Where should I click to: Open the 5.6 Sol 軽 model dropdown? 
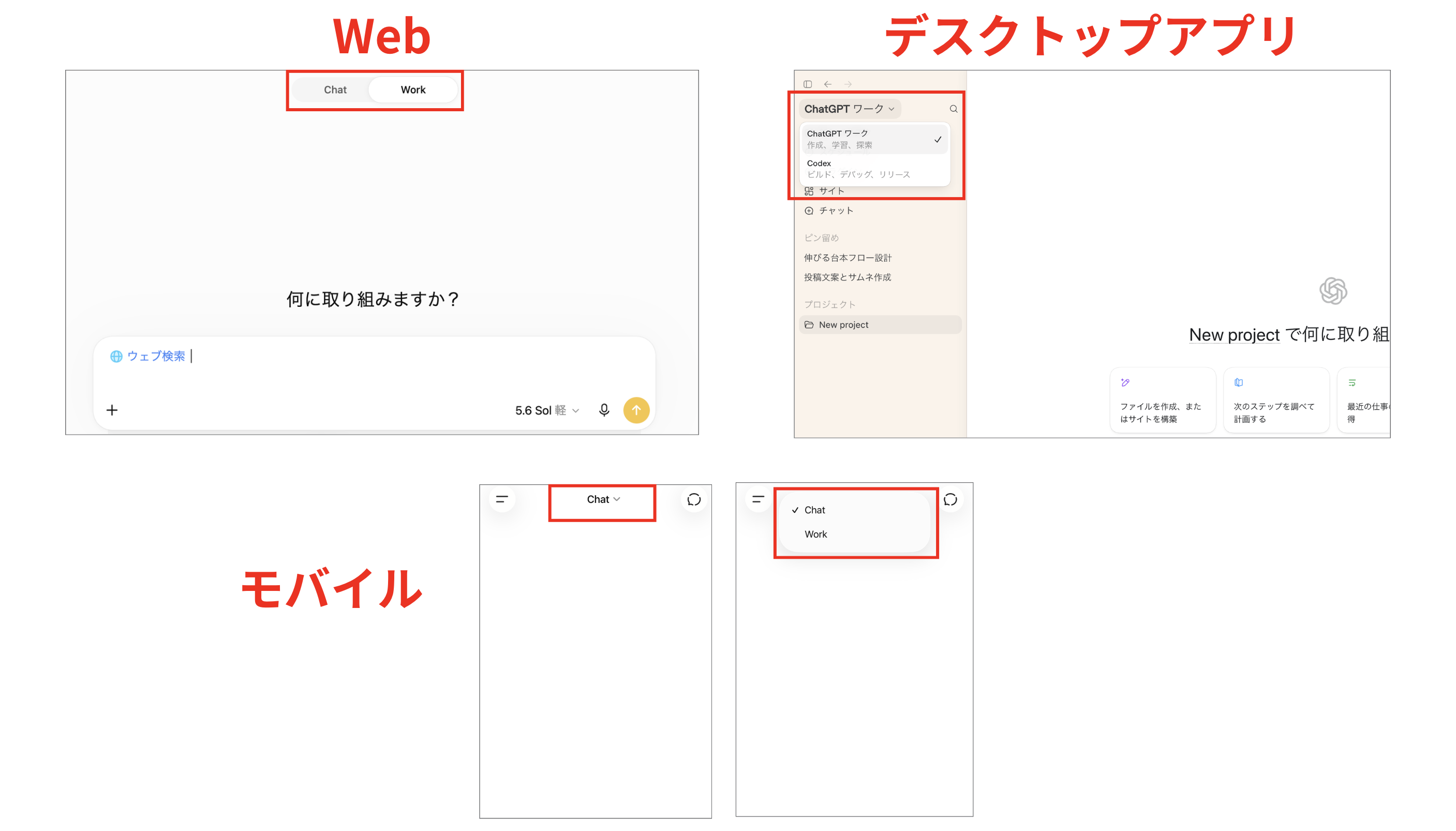(546, 410)
